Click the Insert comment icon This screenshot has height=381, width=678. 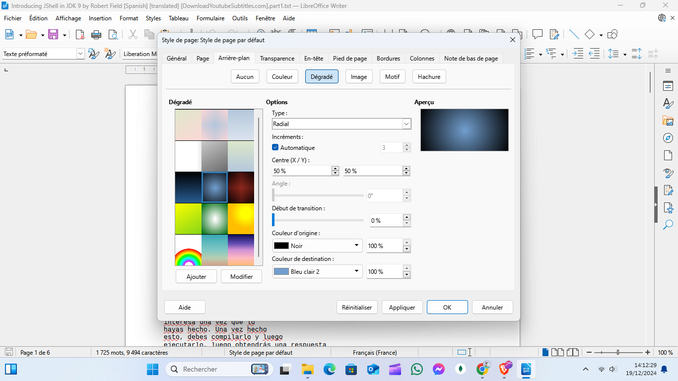(x=537, y=34)
